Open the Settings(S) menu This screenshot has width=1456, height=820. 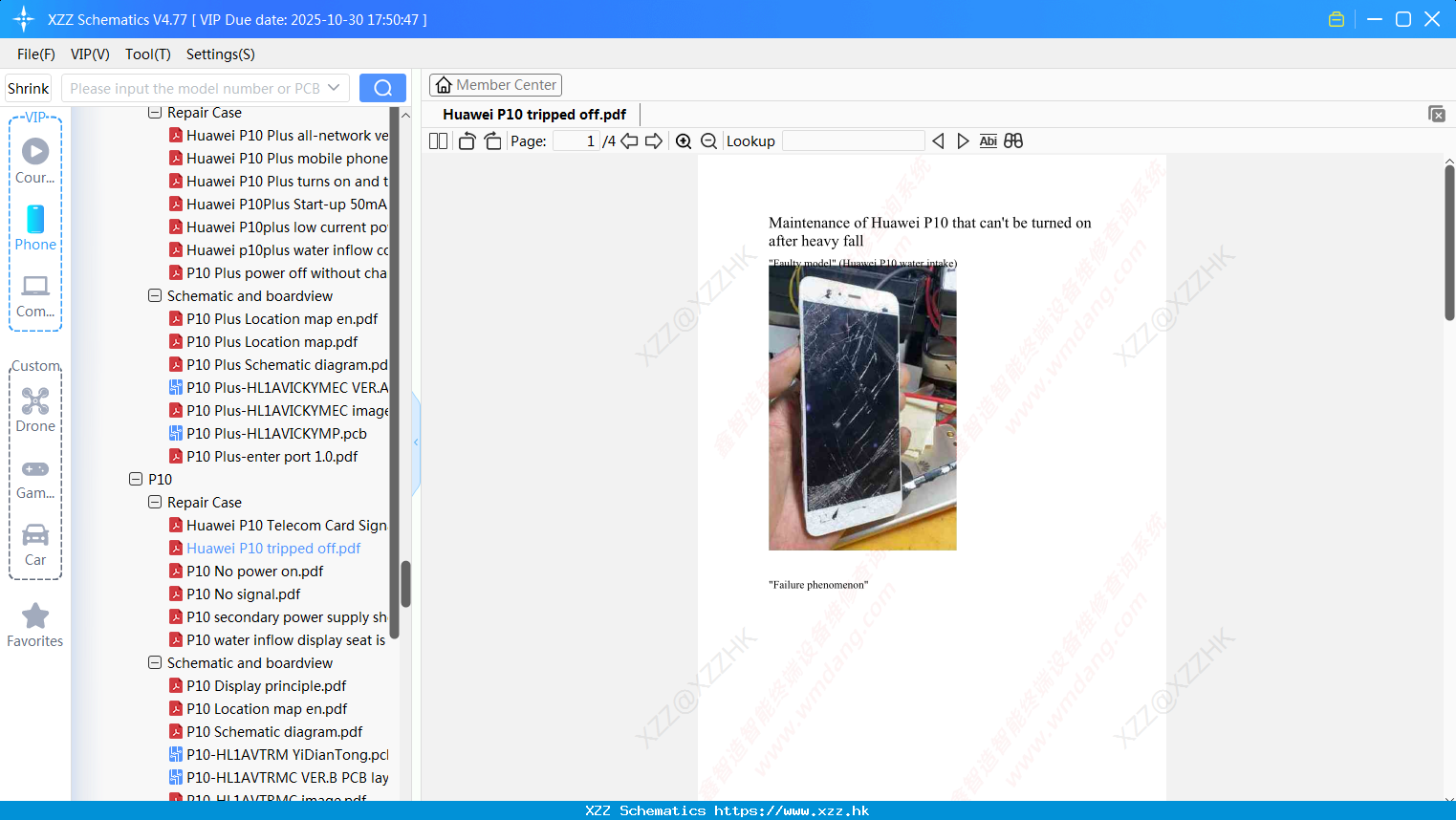coord(221,54)
